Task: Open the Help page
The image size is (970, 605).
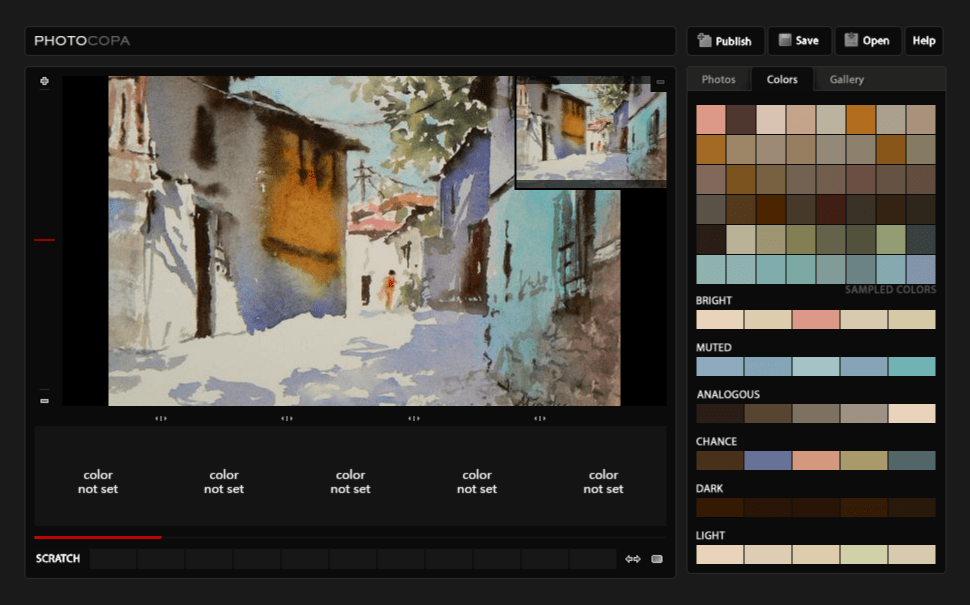Action: point(924,41)
